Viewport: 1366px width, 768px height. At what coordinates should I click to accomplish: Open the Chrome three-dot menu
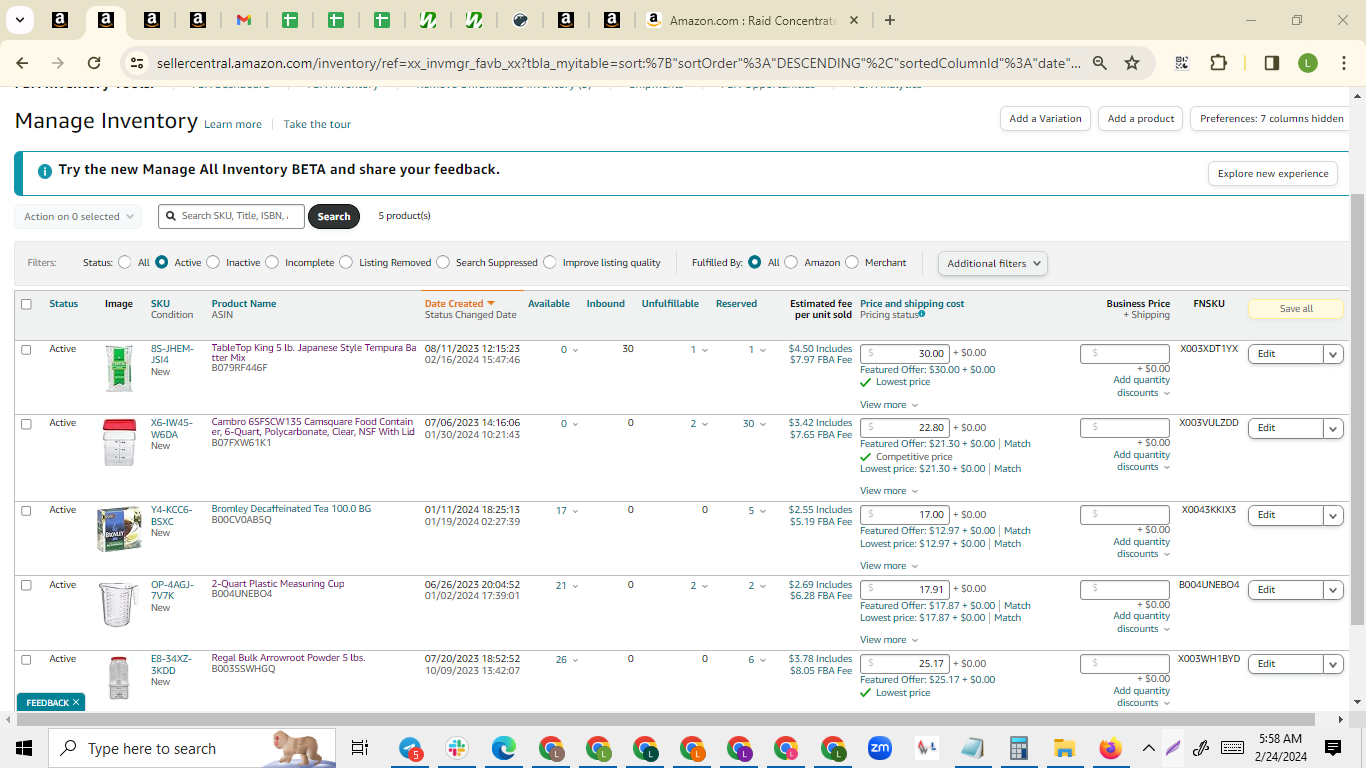pyautogui.click(x=1344, y=63)
